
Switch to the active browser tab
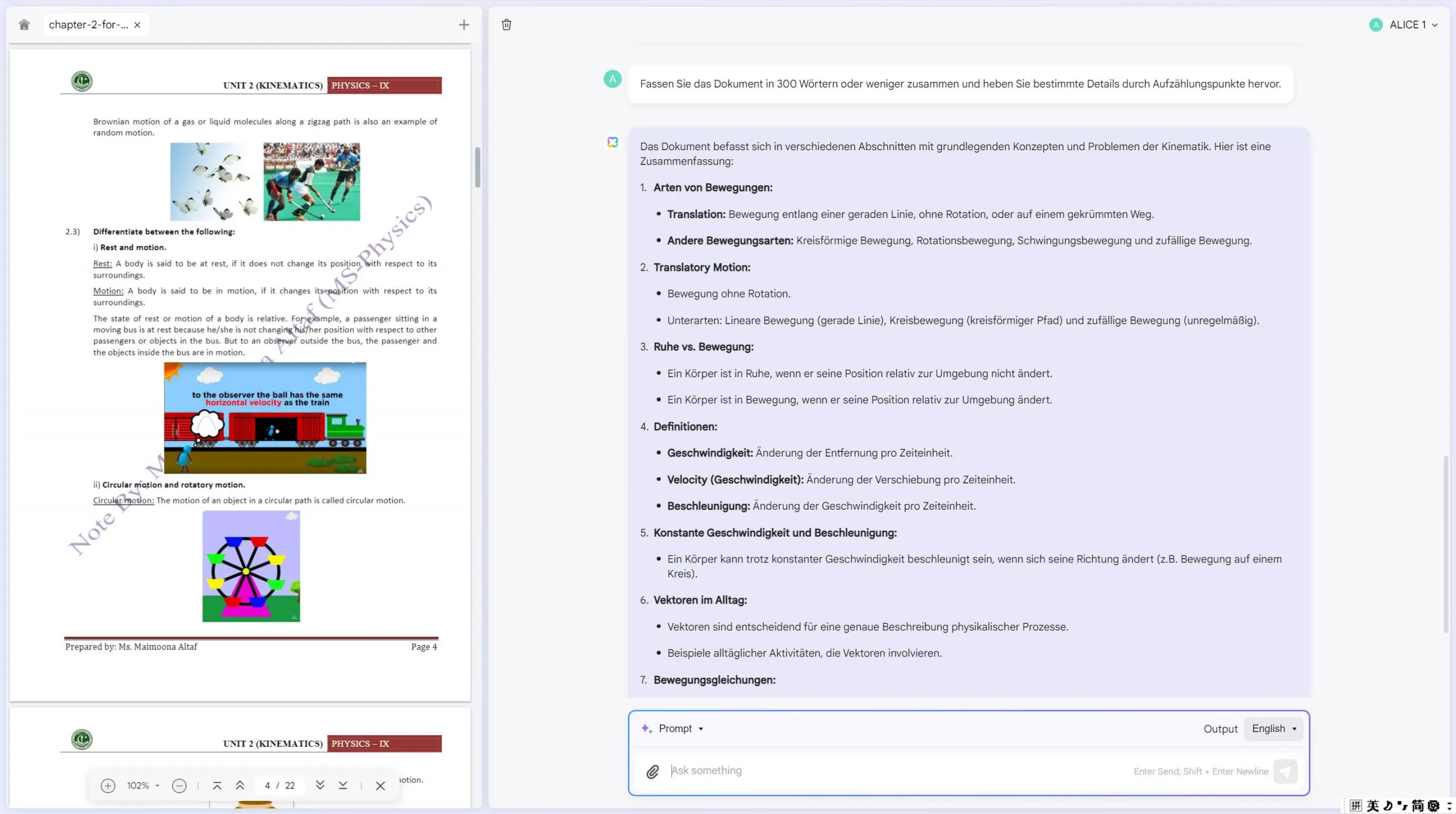click(x=86, y=24)
